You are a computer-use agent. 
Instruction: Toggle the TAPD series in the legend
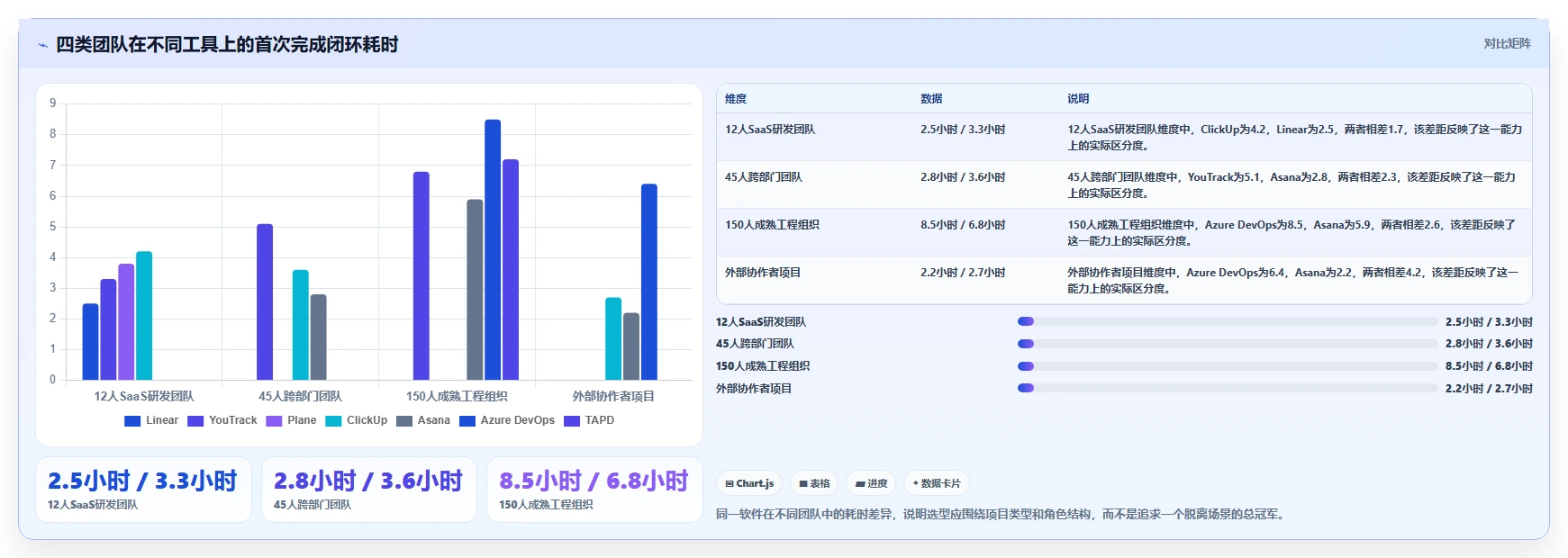[589, 420]
